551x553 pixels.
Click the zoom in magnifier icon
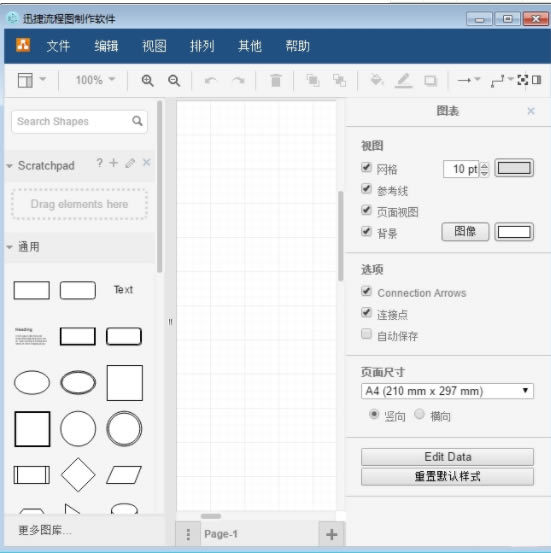click(x=147, y=81)
